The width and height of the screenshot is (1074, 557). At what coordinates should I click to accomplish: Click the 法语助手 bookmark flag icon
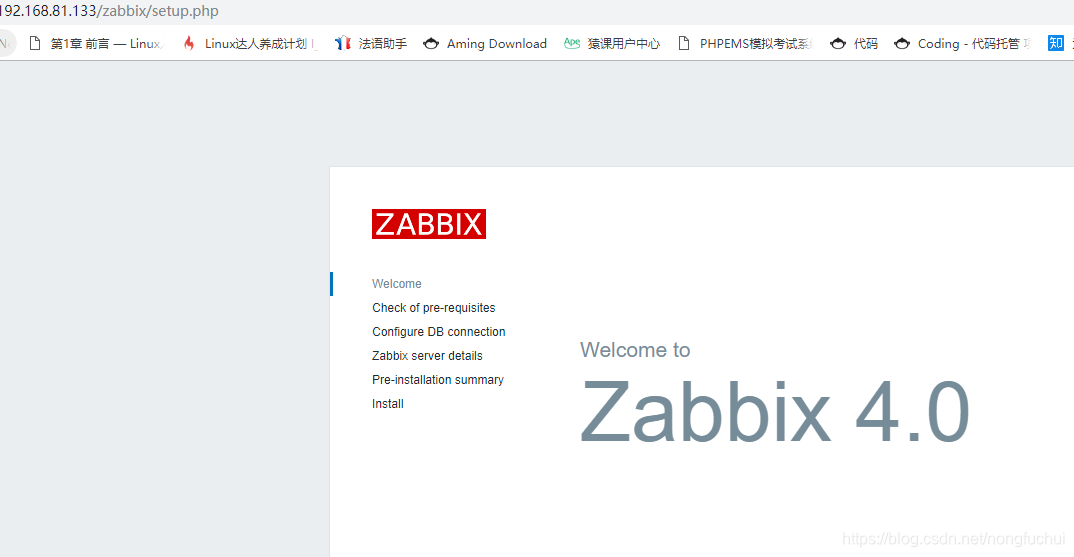pyautogui.click(x=342, y=44)
